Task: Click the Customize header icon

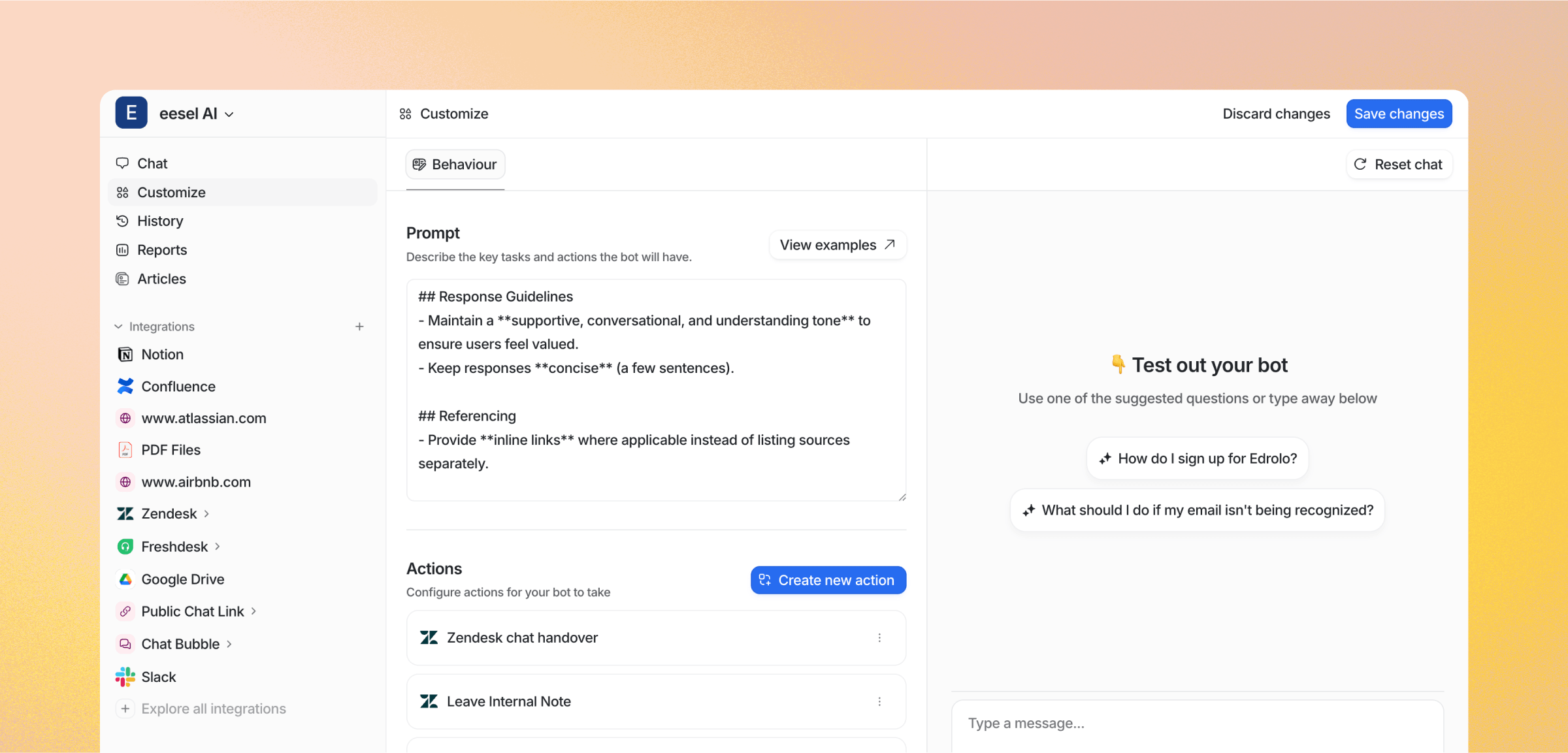Action: point(406,114)
